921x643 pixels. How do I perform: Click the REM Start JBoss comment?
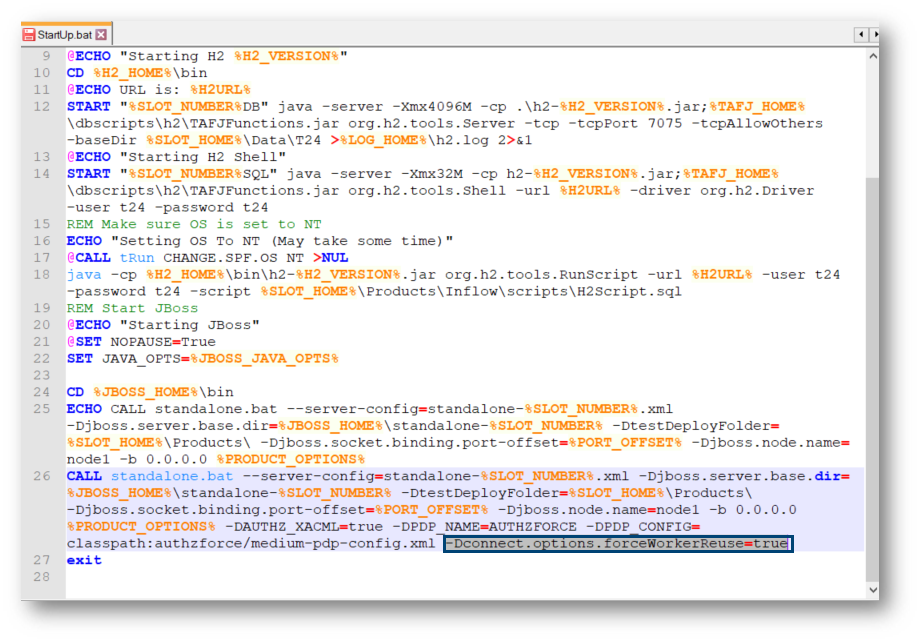(132, 308)
